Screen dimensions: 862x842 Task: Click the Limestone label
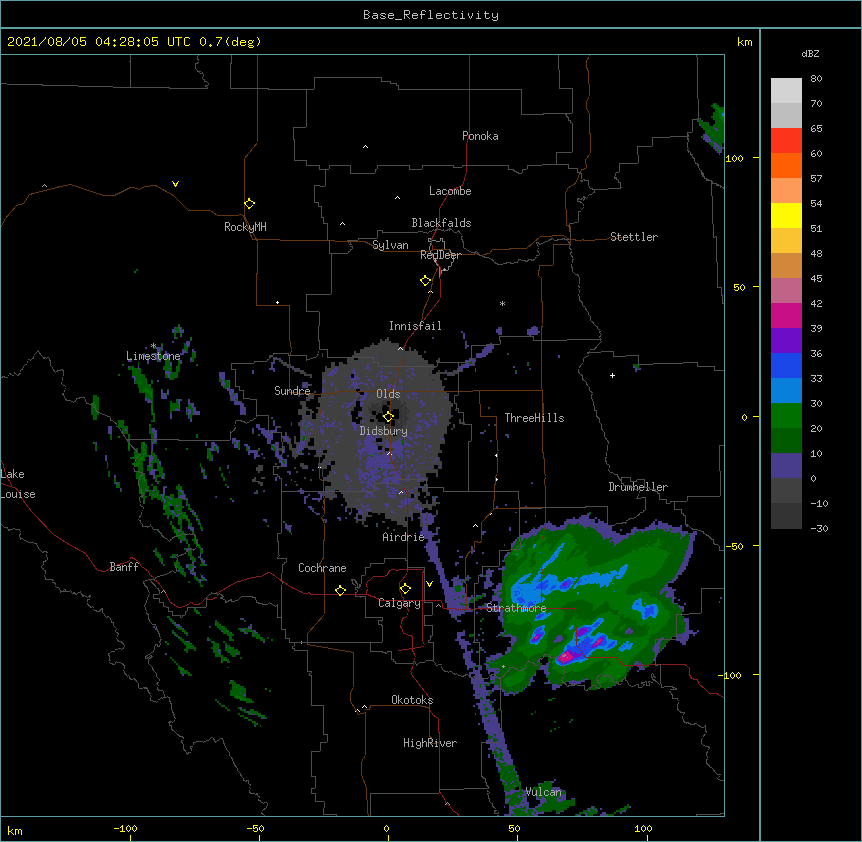click(x=153, y=356)
